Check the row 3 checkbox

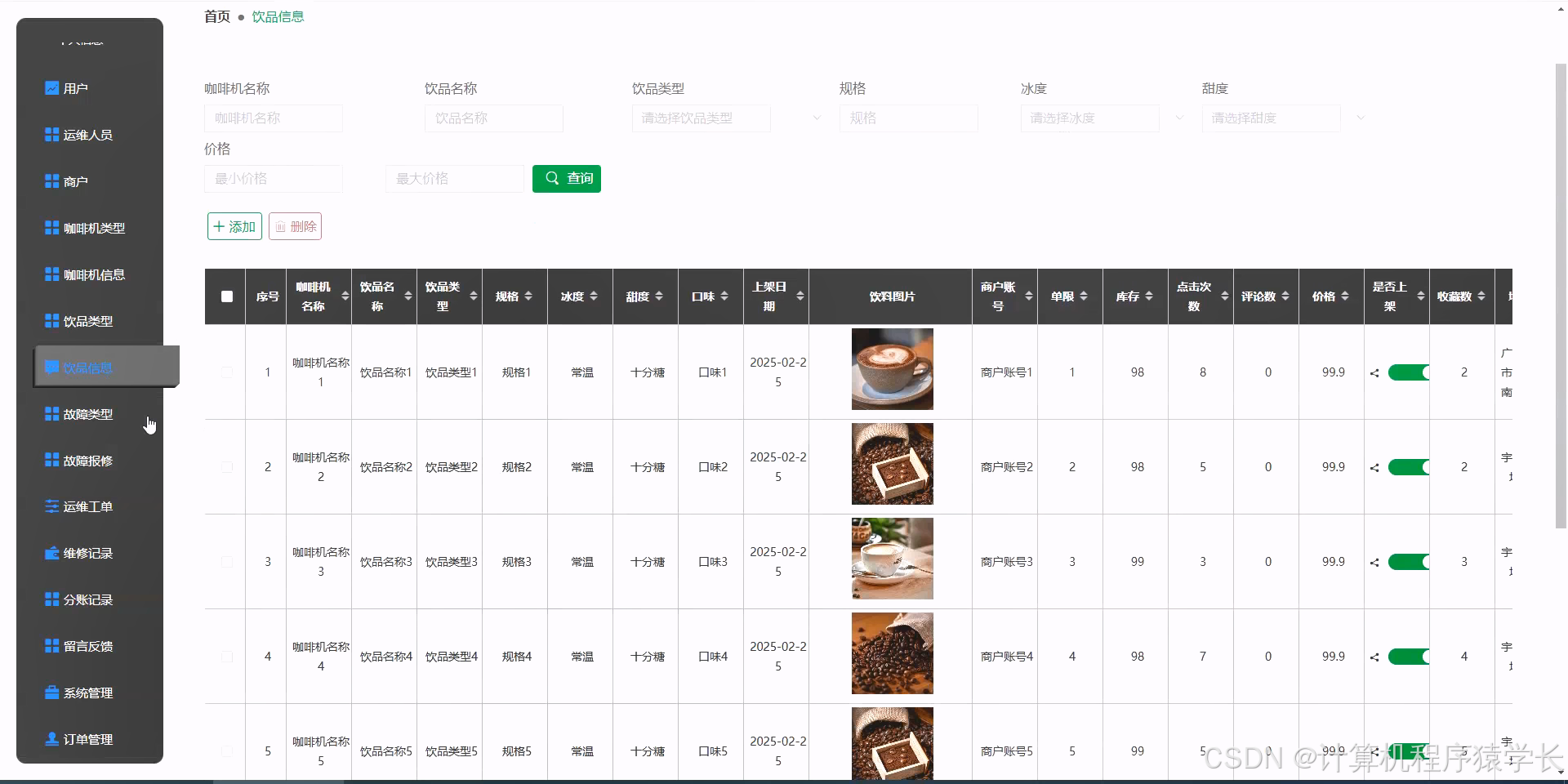[227, 562]
